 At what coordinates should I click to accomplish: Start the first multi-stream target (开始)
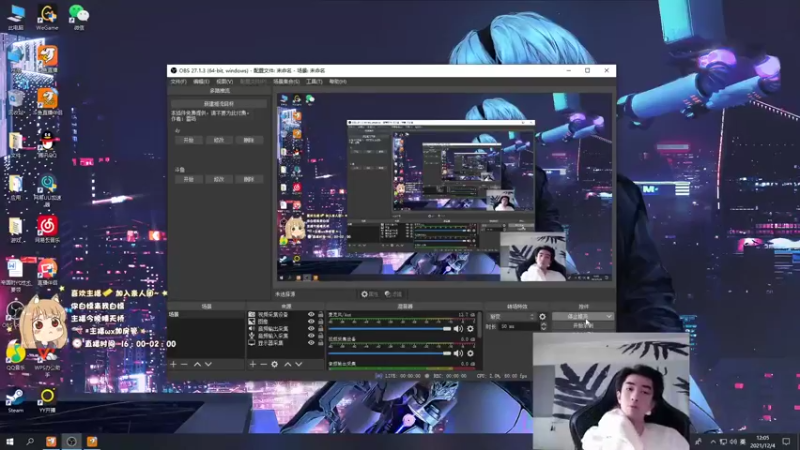coord(188,140)
